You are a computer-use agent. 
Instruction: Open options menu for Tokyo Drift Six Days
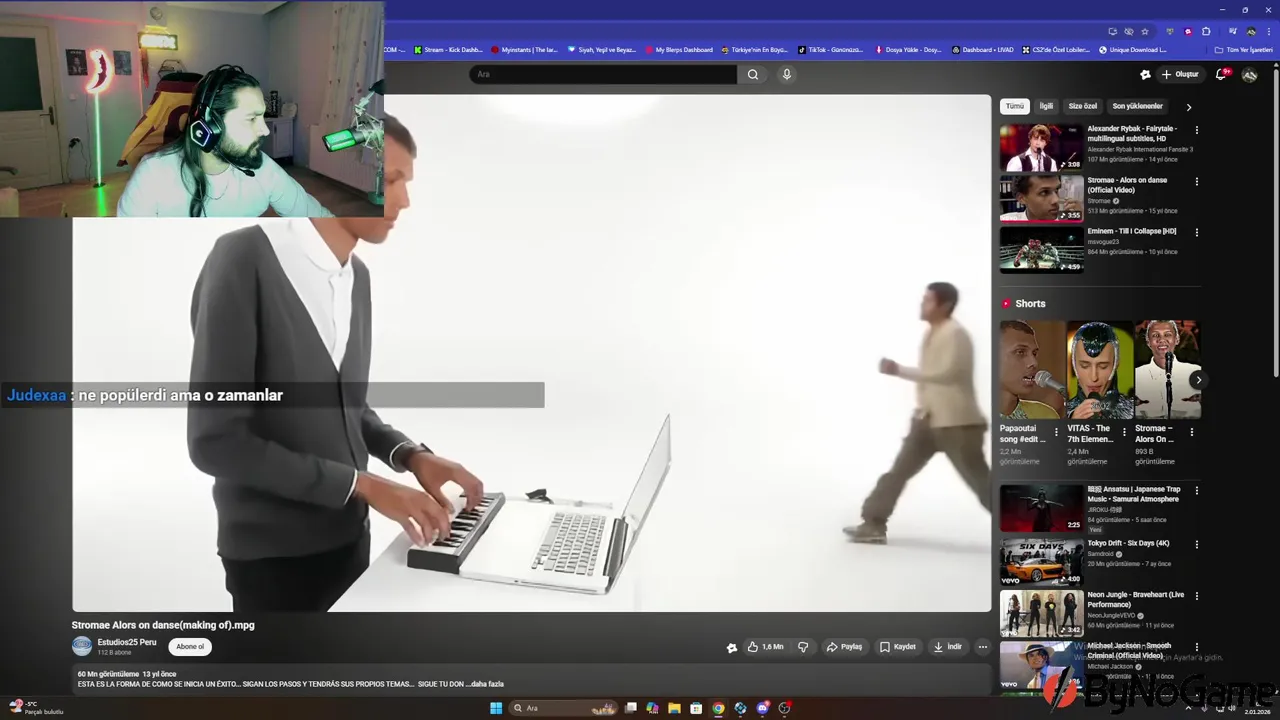pyautogui.click(x=1196, y=545)
